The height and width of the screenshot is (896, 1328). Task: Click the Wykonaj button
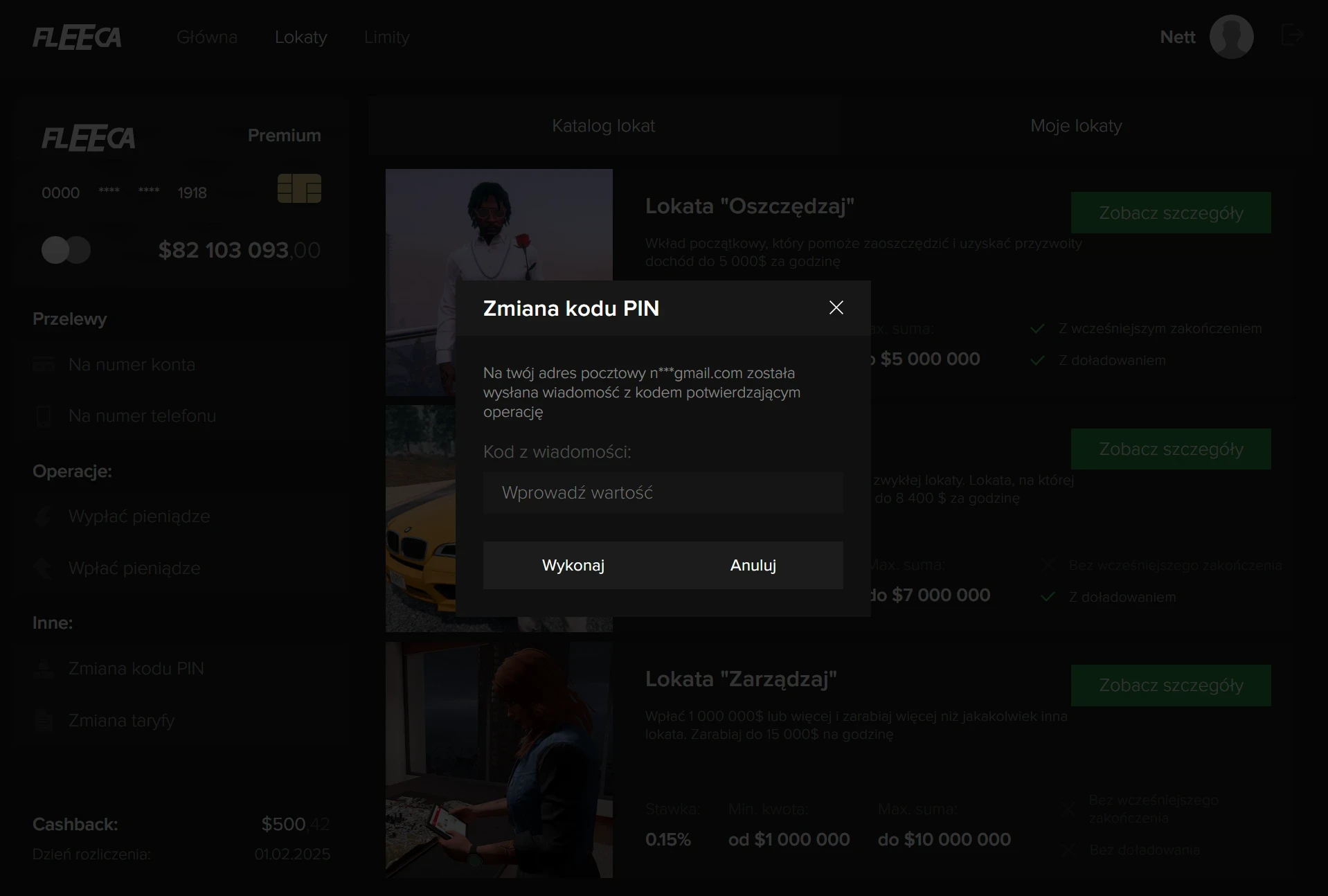coord(573,565)
